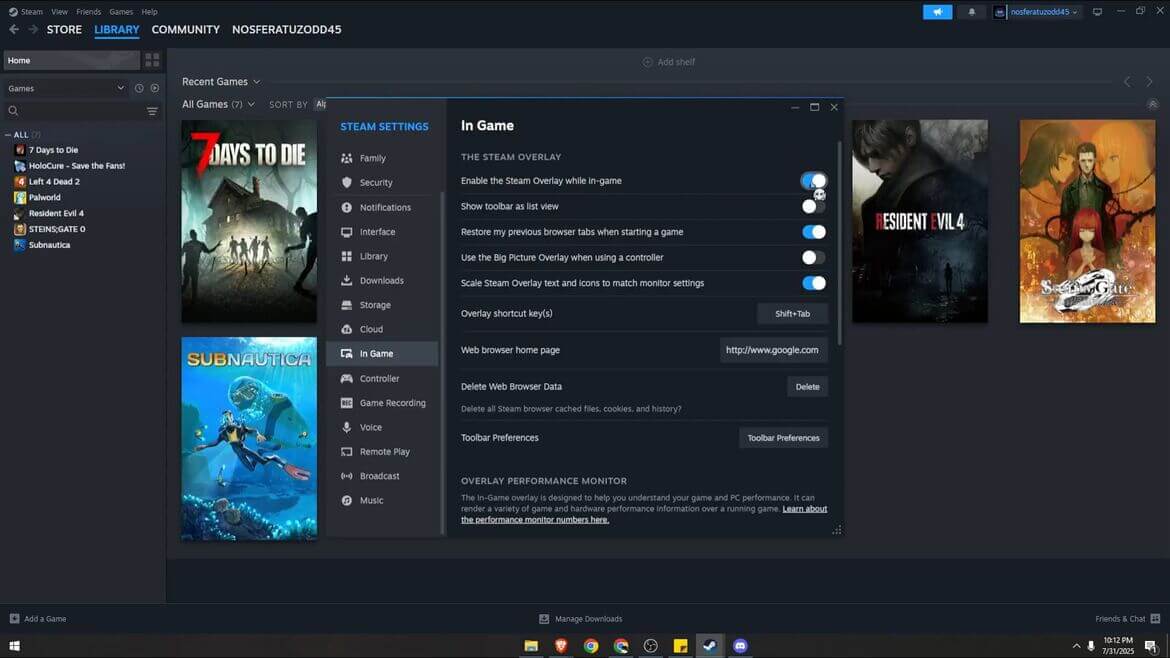Open Manage Downloads
The width and height of the screenshot is (1170, 658).
[581, 618]
